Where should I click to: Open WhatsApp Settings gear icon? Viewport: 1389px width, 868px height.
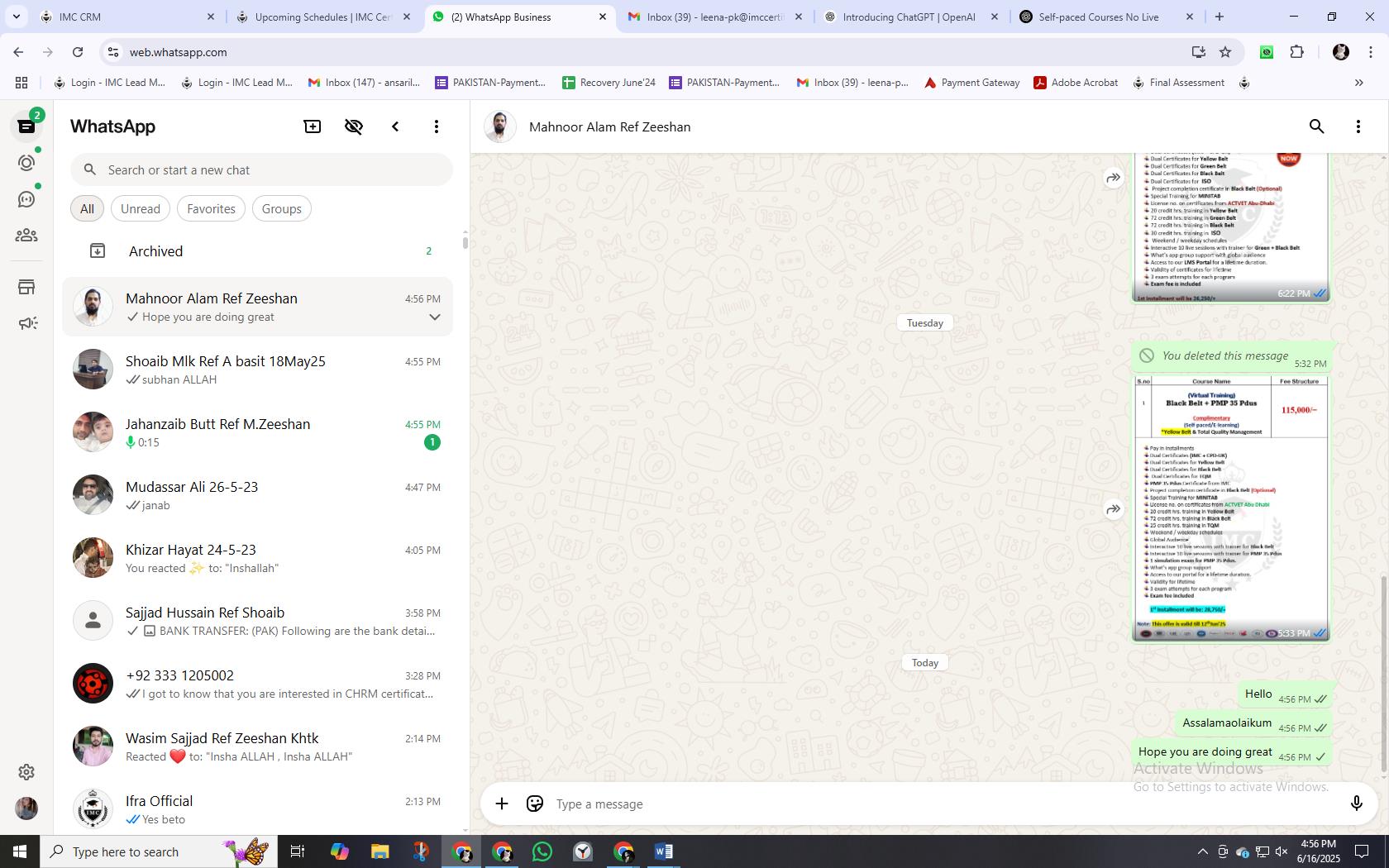26,771
